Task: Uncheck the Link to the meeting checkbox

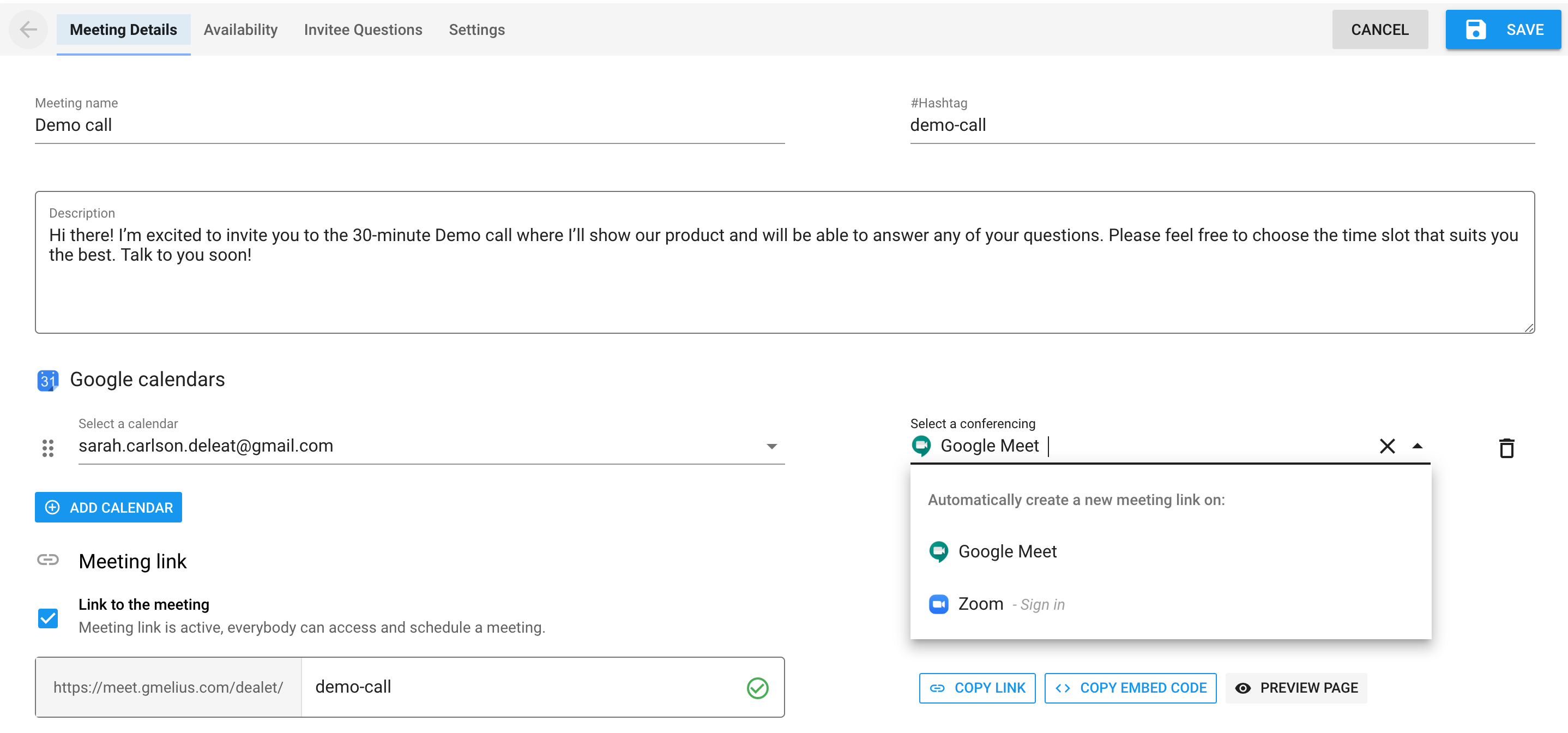Action: coord(48,618)
